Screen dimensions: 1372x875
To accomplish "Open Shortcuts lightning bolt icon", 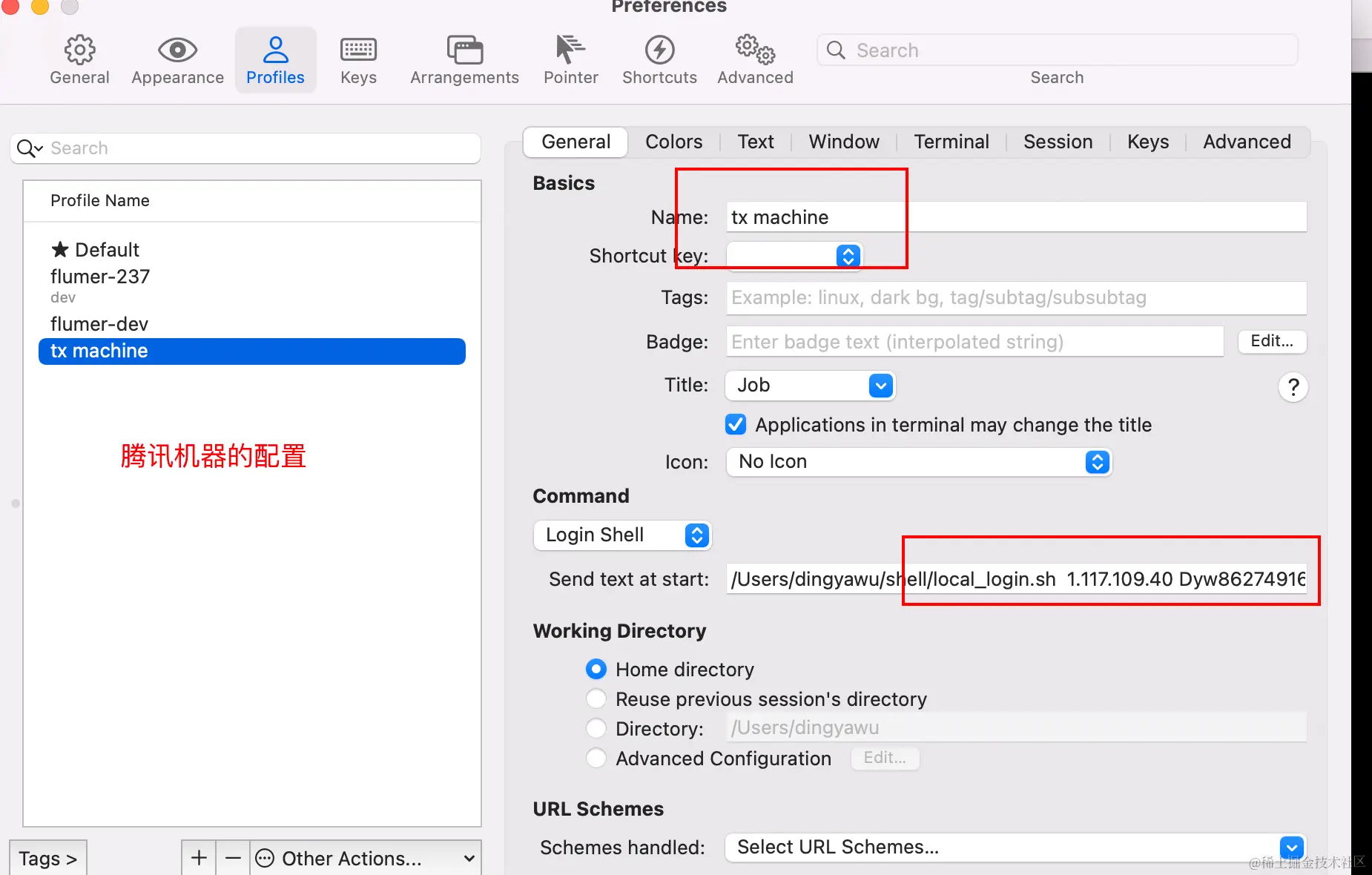I will point(659,50).
